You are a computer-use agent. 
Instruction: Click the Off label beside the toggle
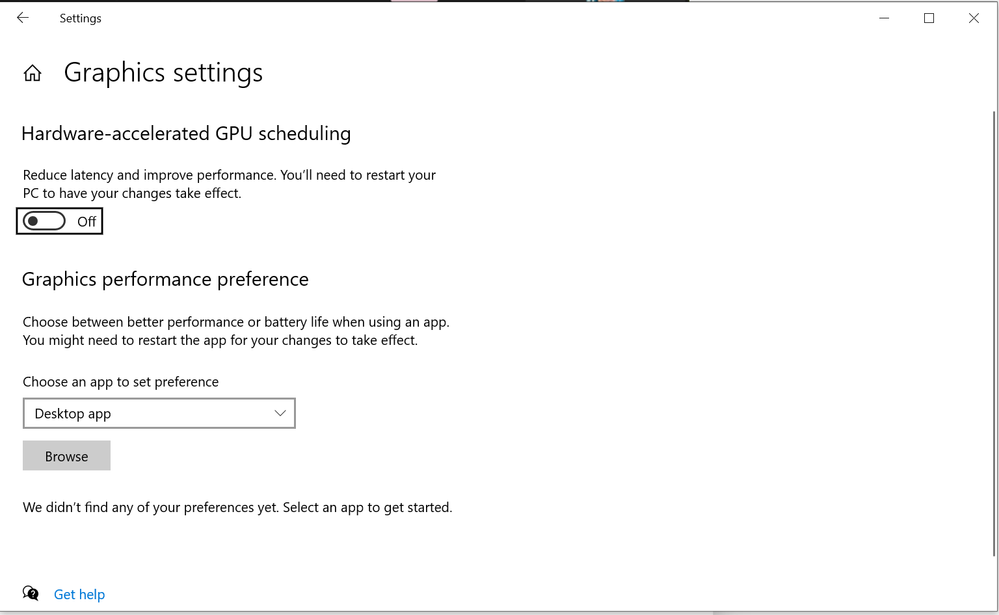(x=87, y=222)
